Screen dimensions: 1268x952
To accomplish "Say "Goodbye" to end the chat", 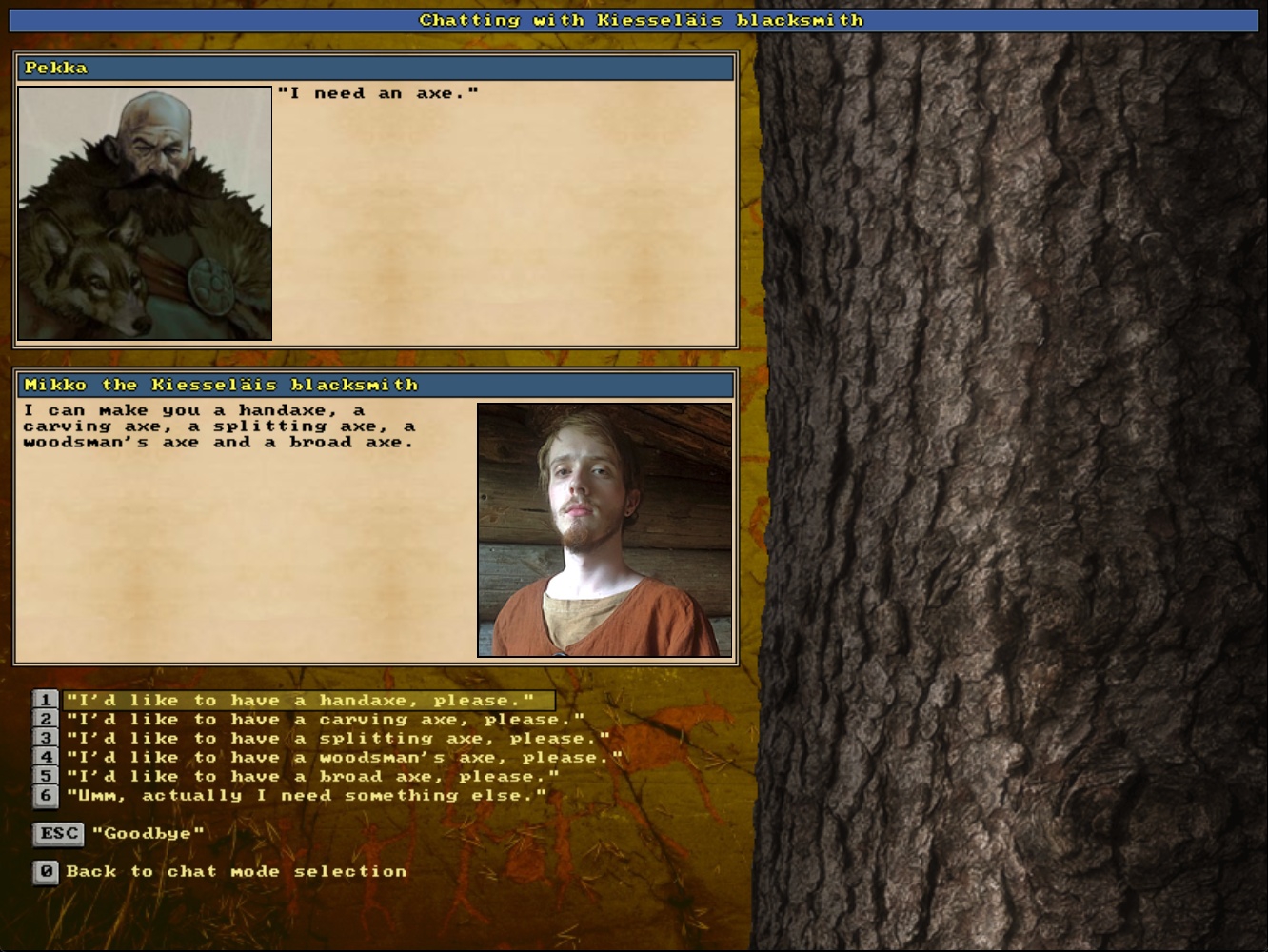I will click(x=148, y=834).
